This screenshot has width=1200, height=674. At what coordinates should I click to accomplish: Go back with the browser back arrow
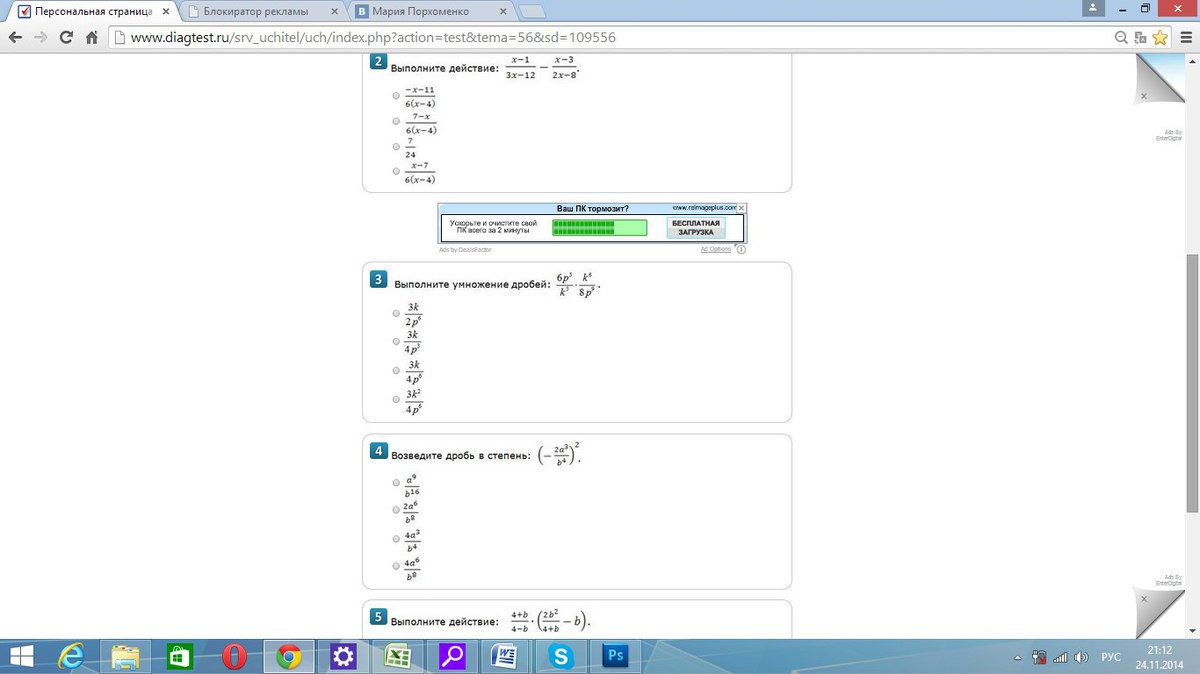(x=14, y=37)
